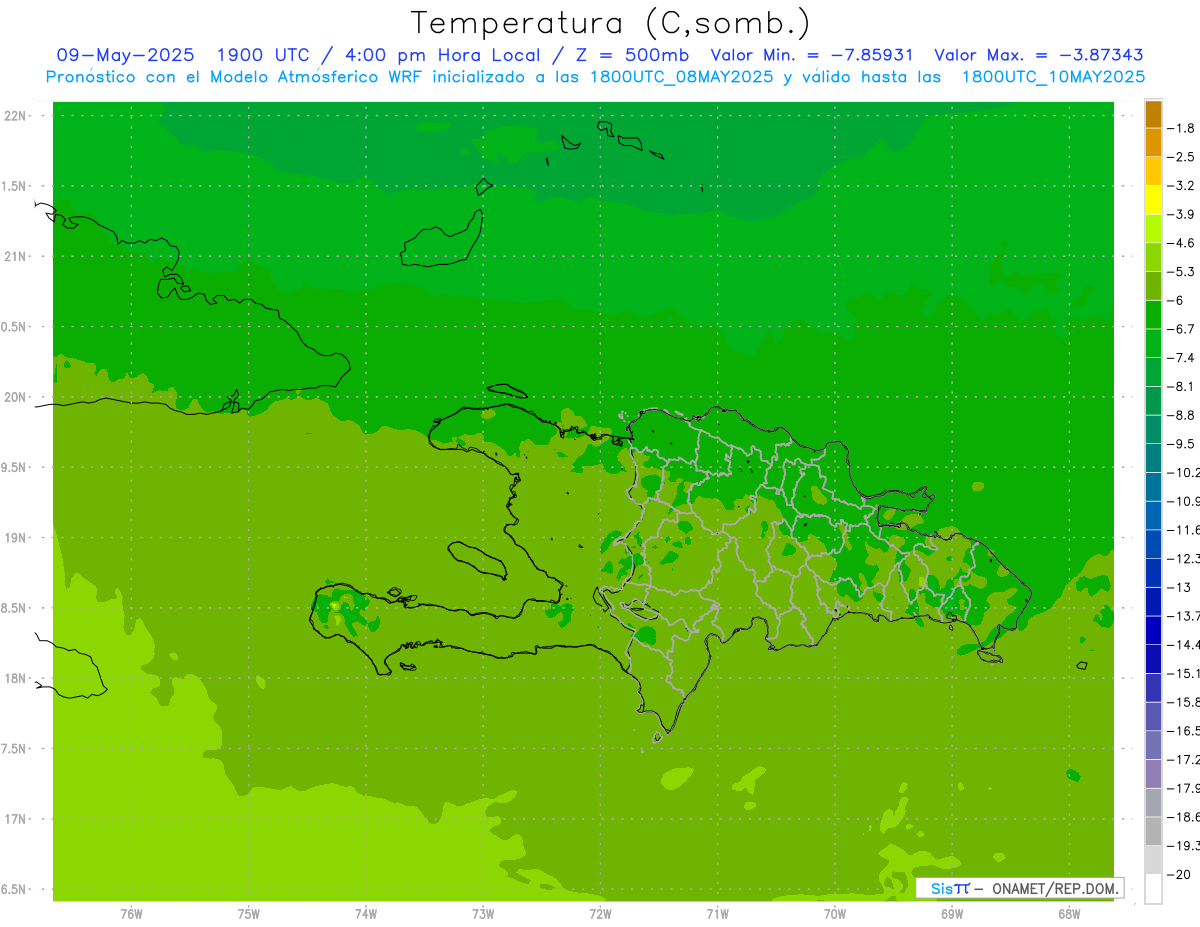The height and width of the screenshot is (927, 1200).
Task: Click the 'Valor Min. = -7.85931' value
Action: point(812,55)
